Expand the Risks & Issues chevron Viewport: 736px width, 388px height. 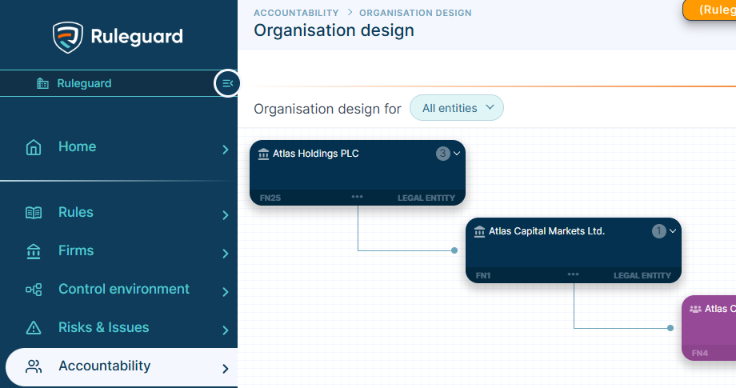tap(225, 330)
